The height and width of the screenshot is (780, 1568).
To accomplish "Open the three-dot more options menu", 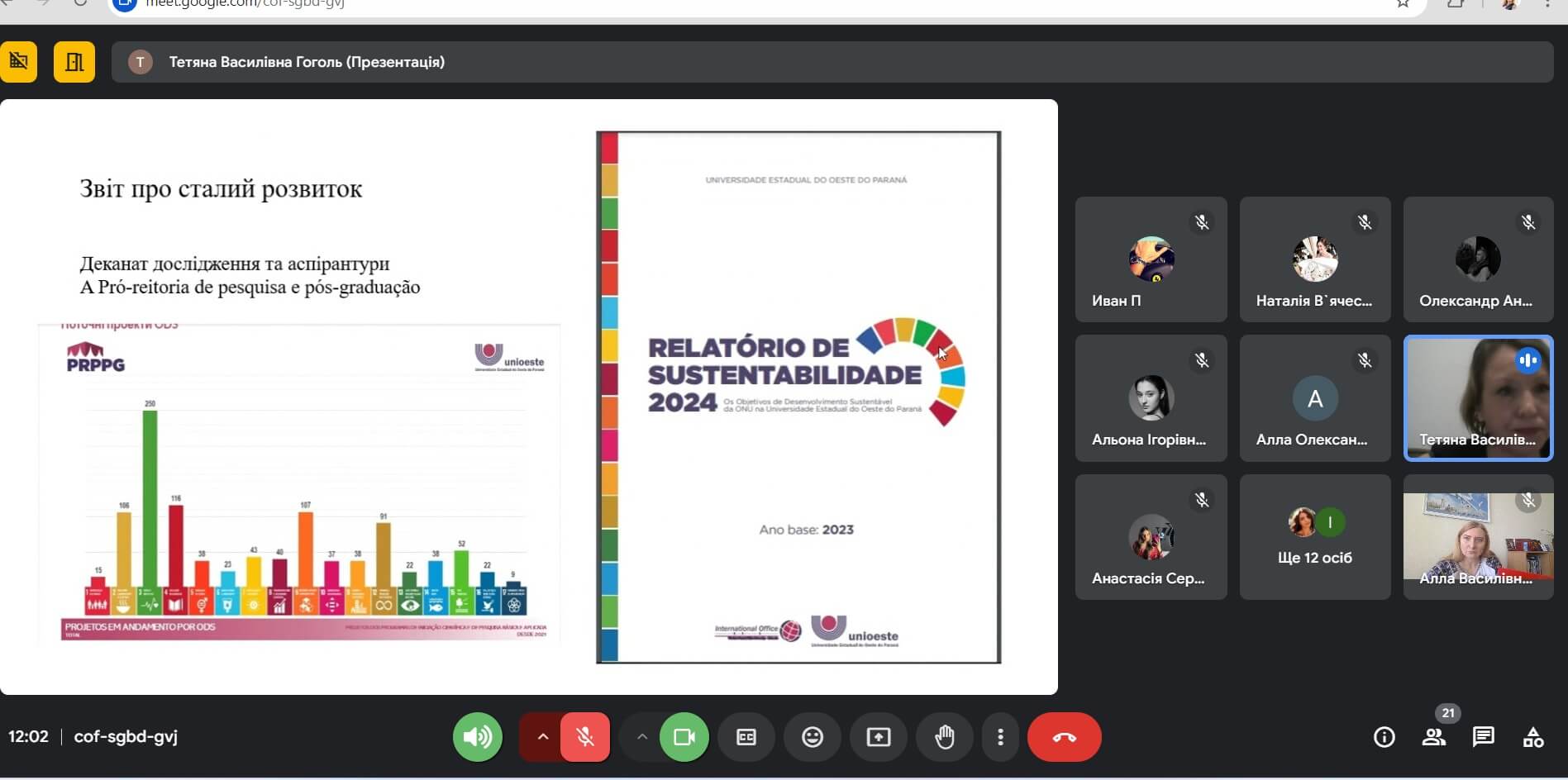I will coord(1000,736).
